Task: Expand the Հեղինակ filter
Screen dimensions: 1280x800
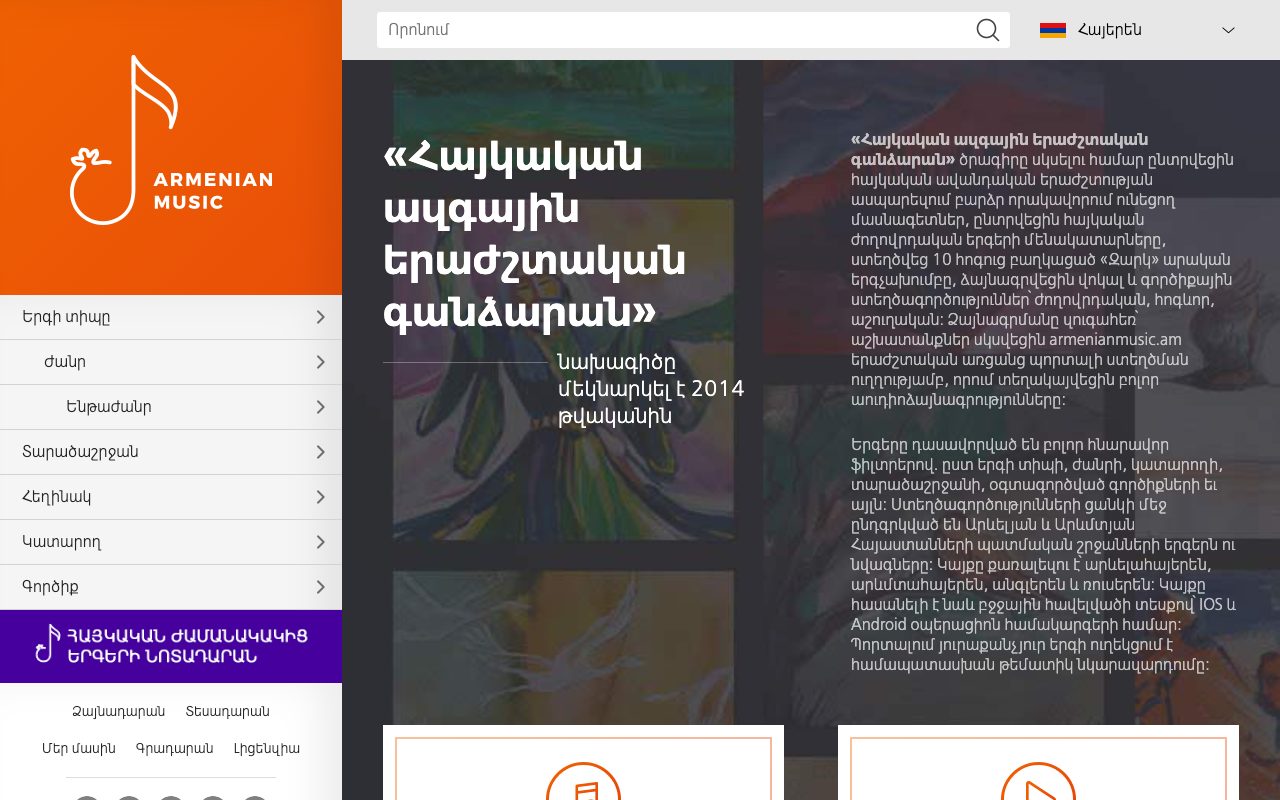Action: tap(171, 497)
